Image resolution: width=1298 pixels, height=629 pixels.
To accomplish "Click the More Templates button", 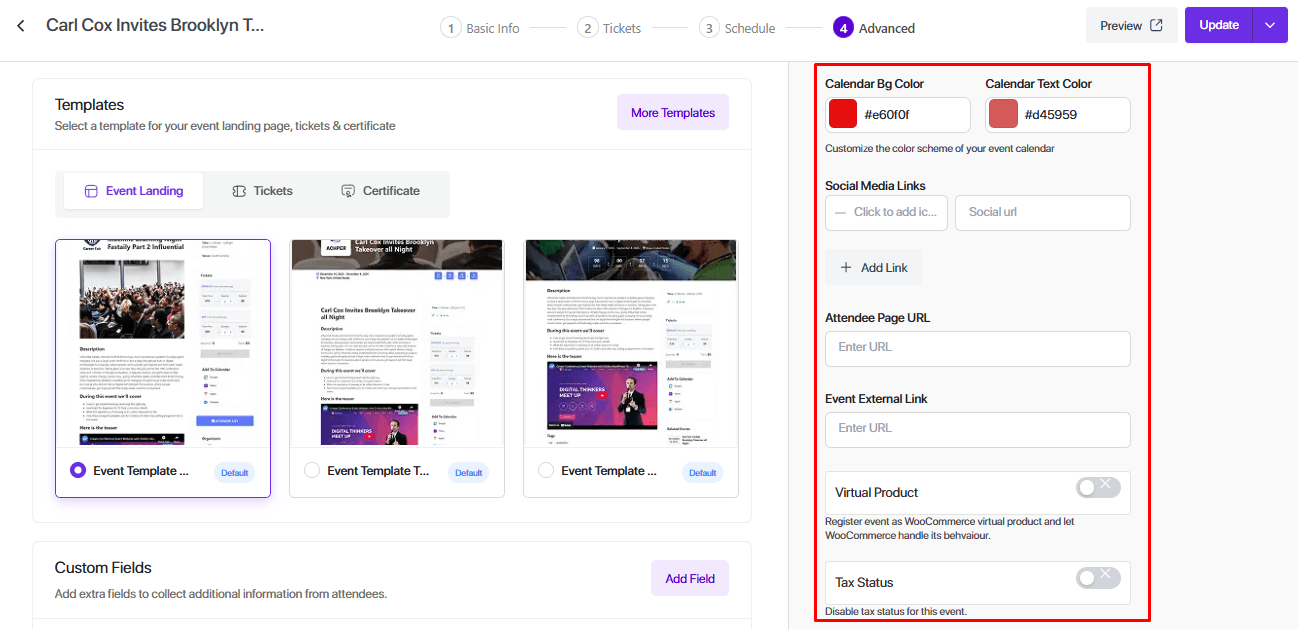I will click(672, 113).
